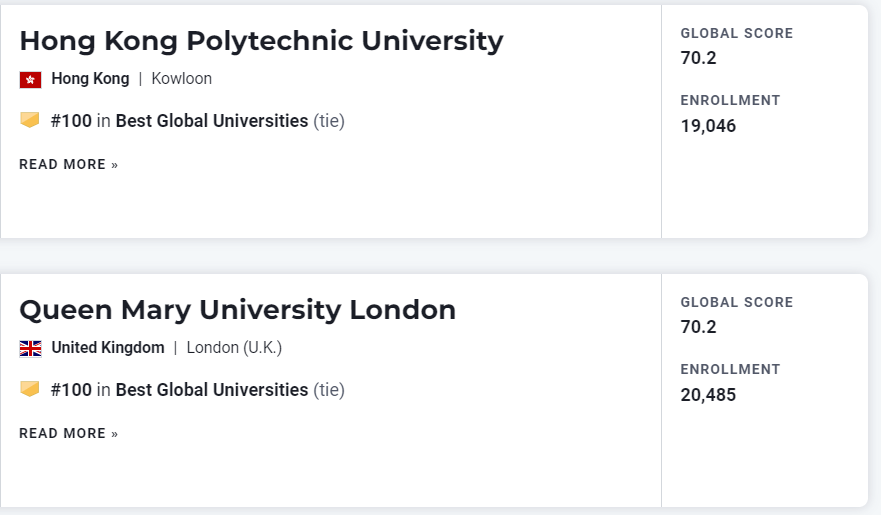Click Read More under Hong Kong Polytechnic
Viewport: 881px width, 515px height.
click(x=68, y=164)
